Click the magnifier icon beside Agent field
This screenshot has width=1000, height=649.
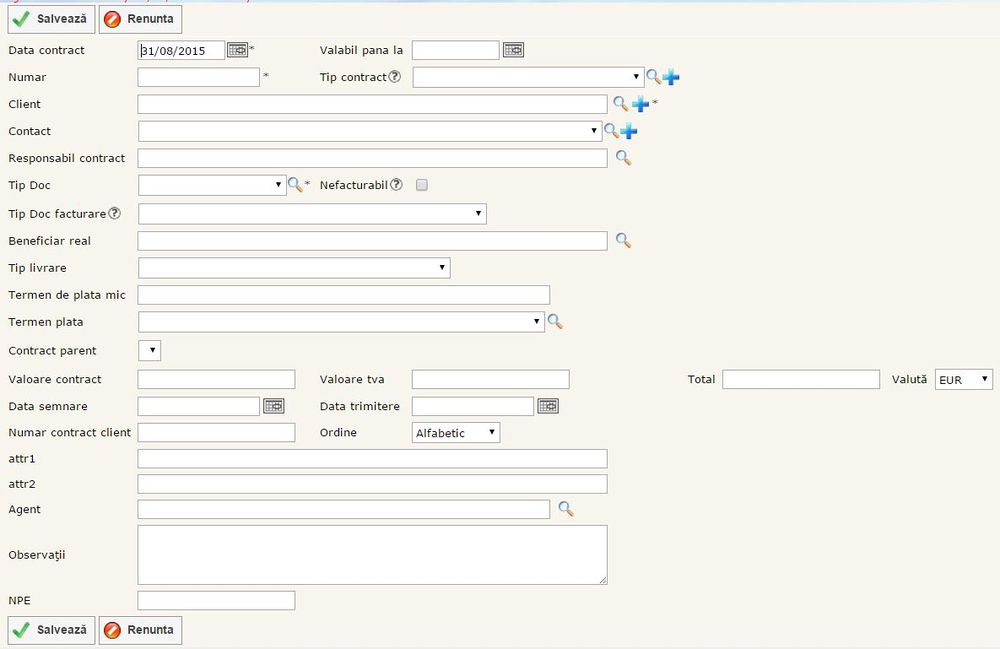[x=566, y=510]
